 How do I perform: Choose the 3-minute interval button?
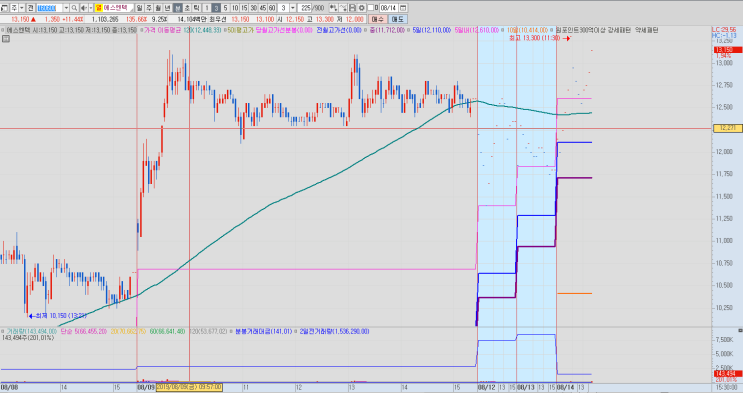[x=216, y=8]
